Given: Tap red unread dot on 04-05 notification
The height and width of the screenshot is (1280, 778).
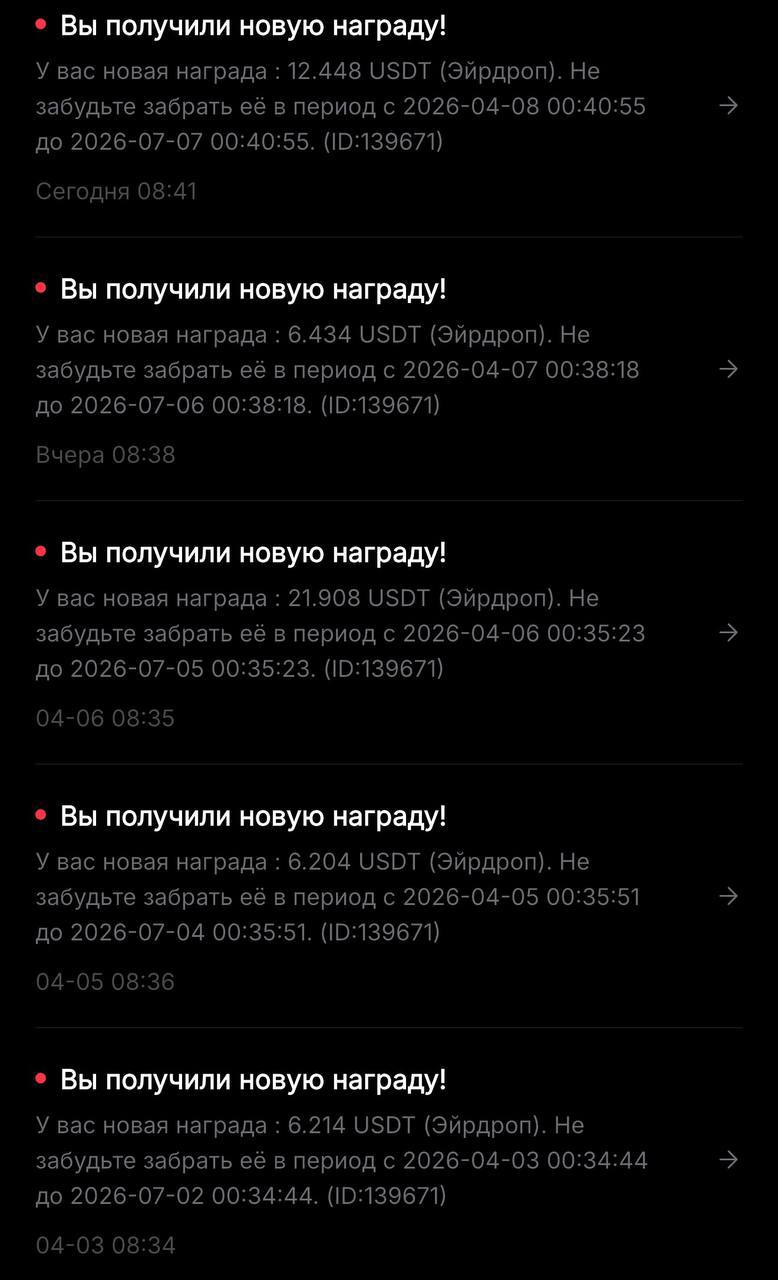Looking at the screenshot, I should 41,815.
